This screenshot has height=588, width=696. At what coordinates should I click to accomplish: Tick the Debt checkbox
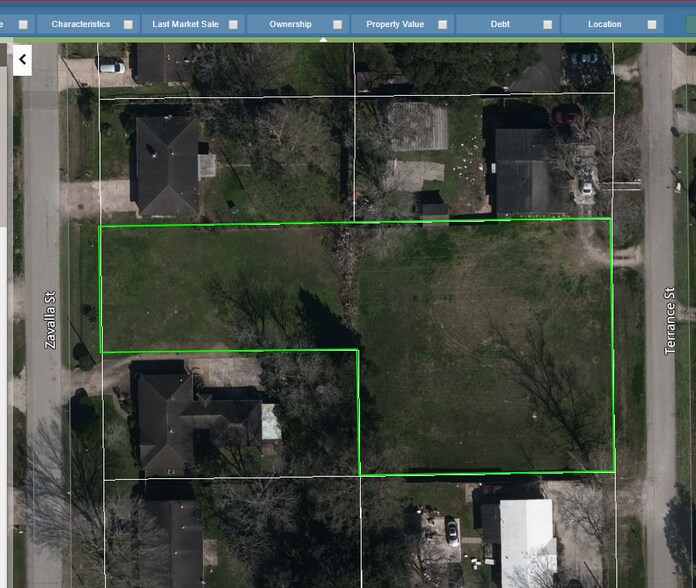pyautogui.click(x=548, y=24)
